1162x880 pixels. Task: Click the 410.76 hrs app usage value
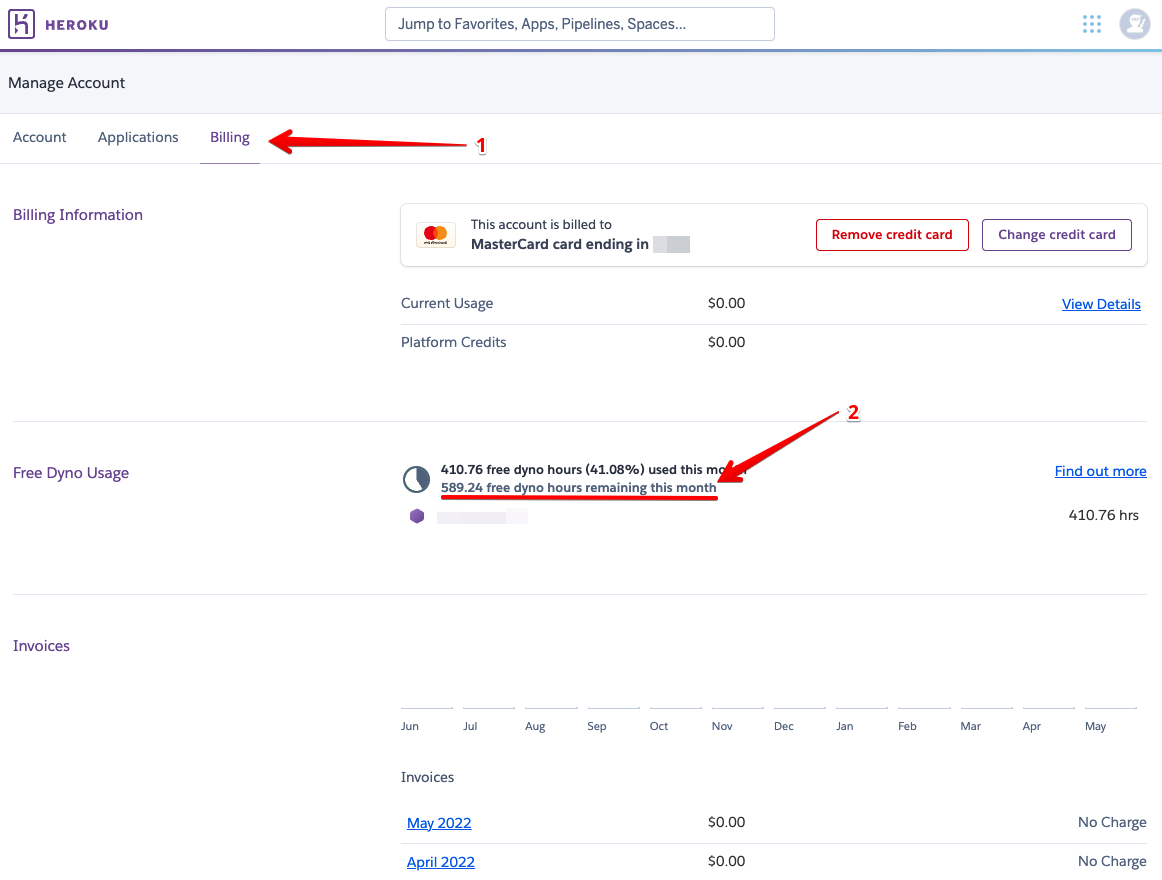(1103, 515)
